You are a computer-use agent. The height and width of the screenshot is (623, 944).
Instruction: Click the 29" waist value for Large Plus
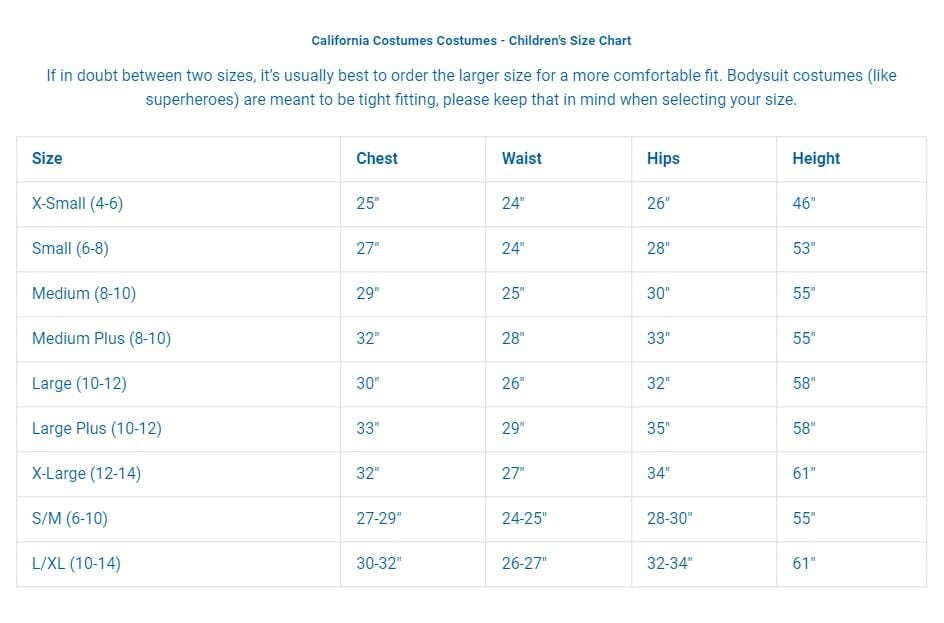pyautogui.click(x=513, y=429)
